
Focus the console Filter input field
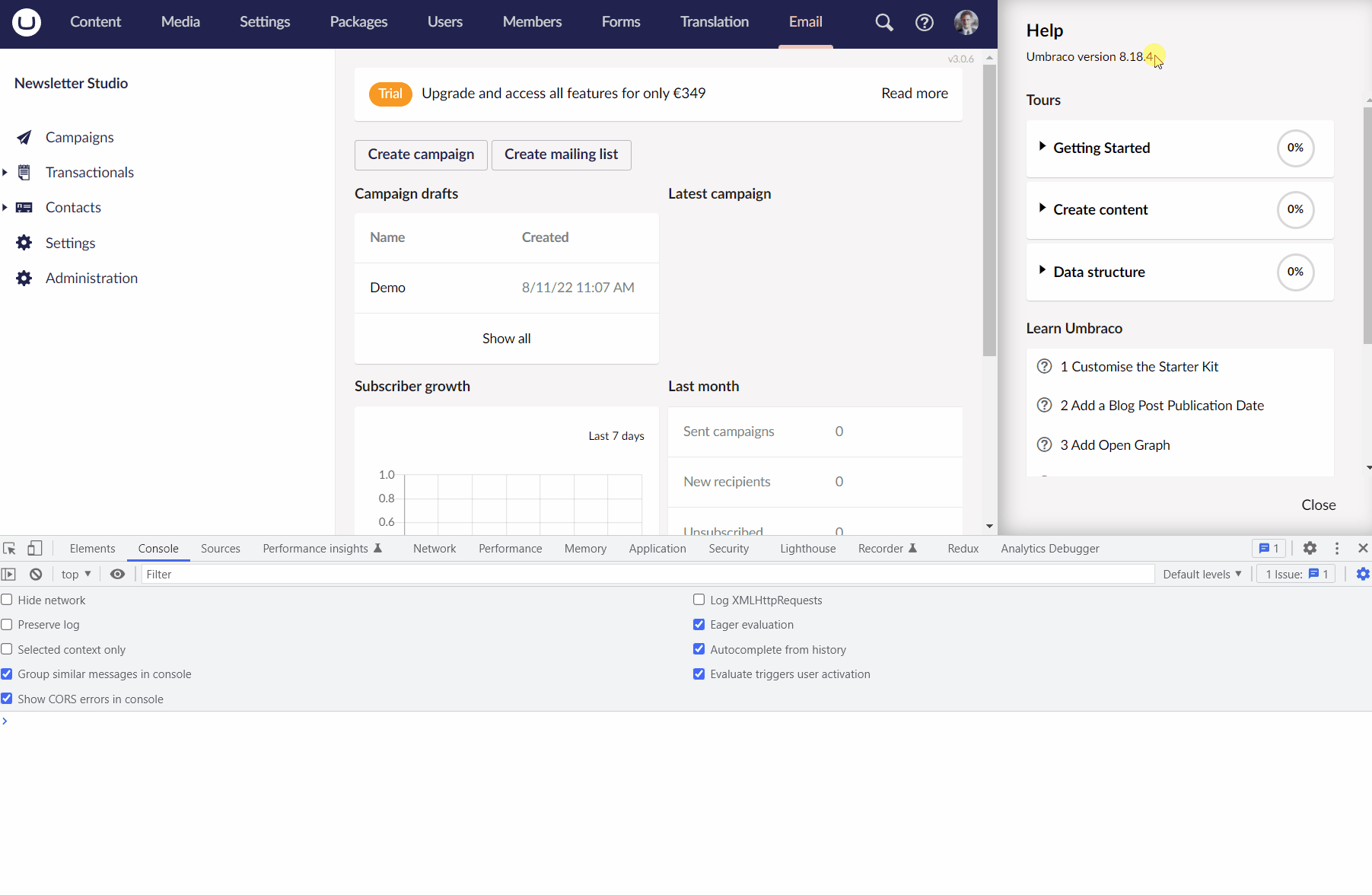(x=648, y=575)
